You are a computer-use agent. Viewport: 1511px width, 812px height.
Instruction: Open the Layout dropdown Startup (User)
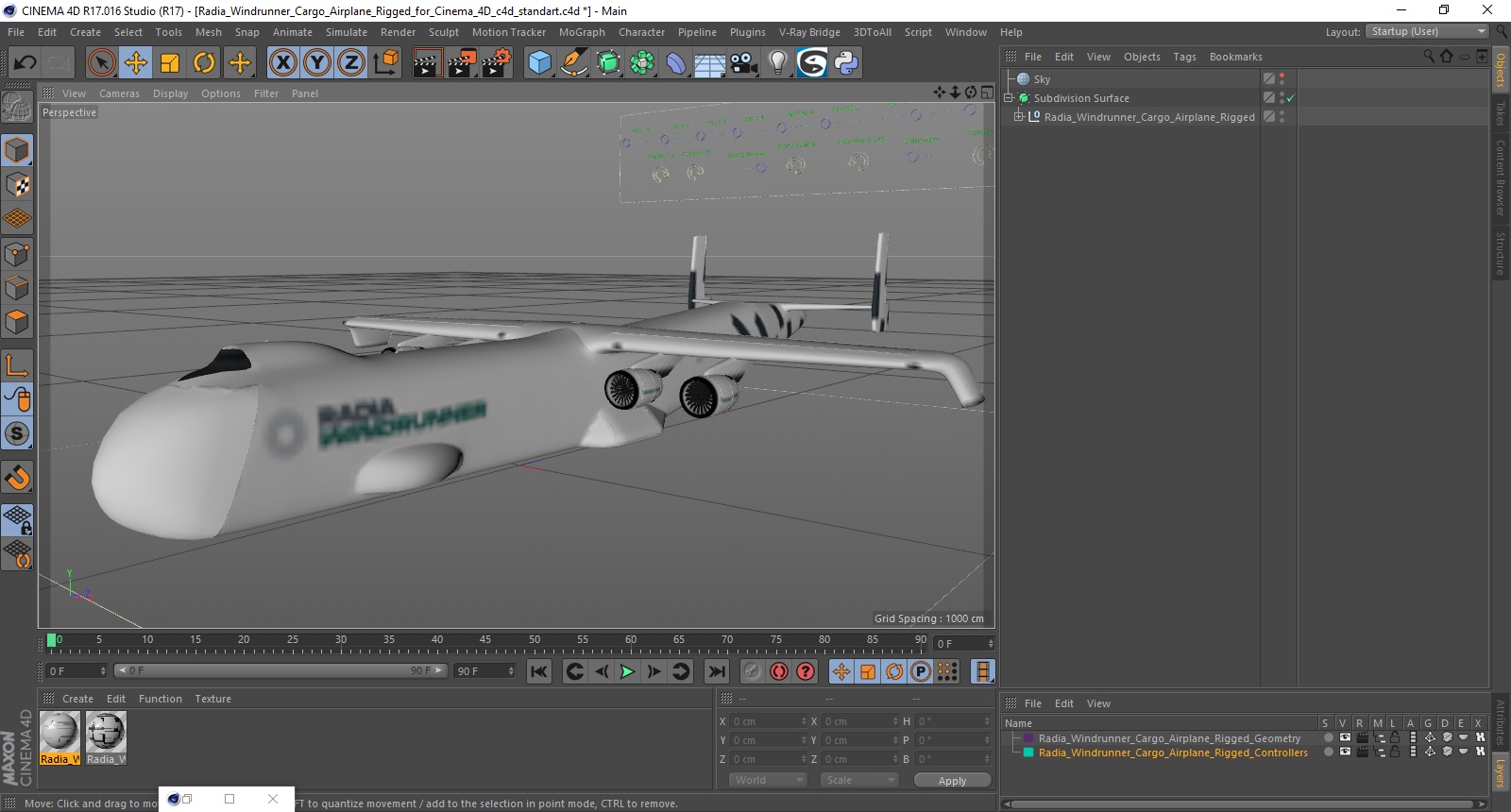click(1428, 32)
